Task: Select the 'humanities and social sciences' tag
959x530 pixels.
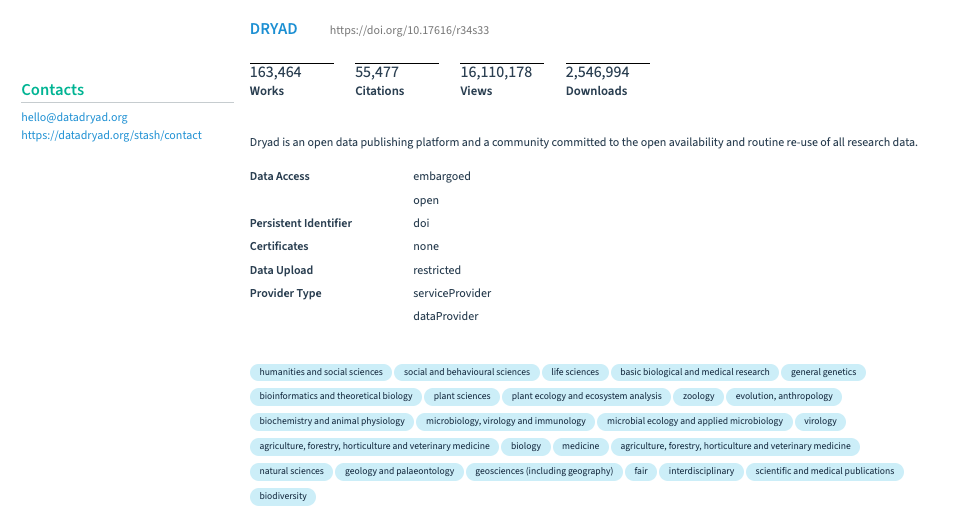Action: pyautogui.click(x=320, y=372)
